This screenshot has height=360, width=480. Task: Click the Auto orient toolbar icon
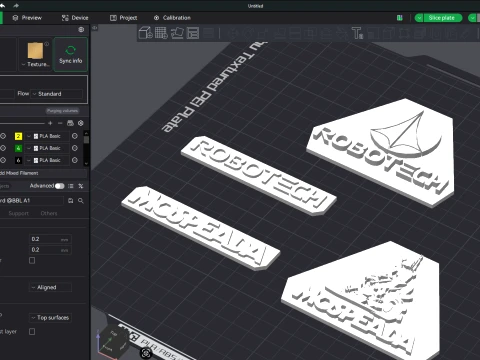(177, 33)
